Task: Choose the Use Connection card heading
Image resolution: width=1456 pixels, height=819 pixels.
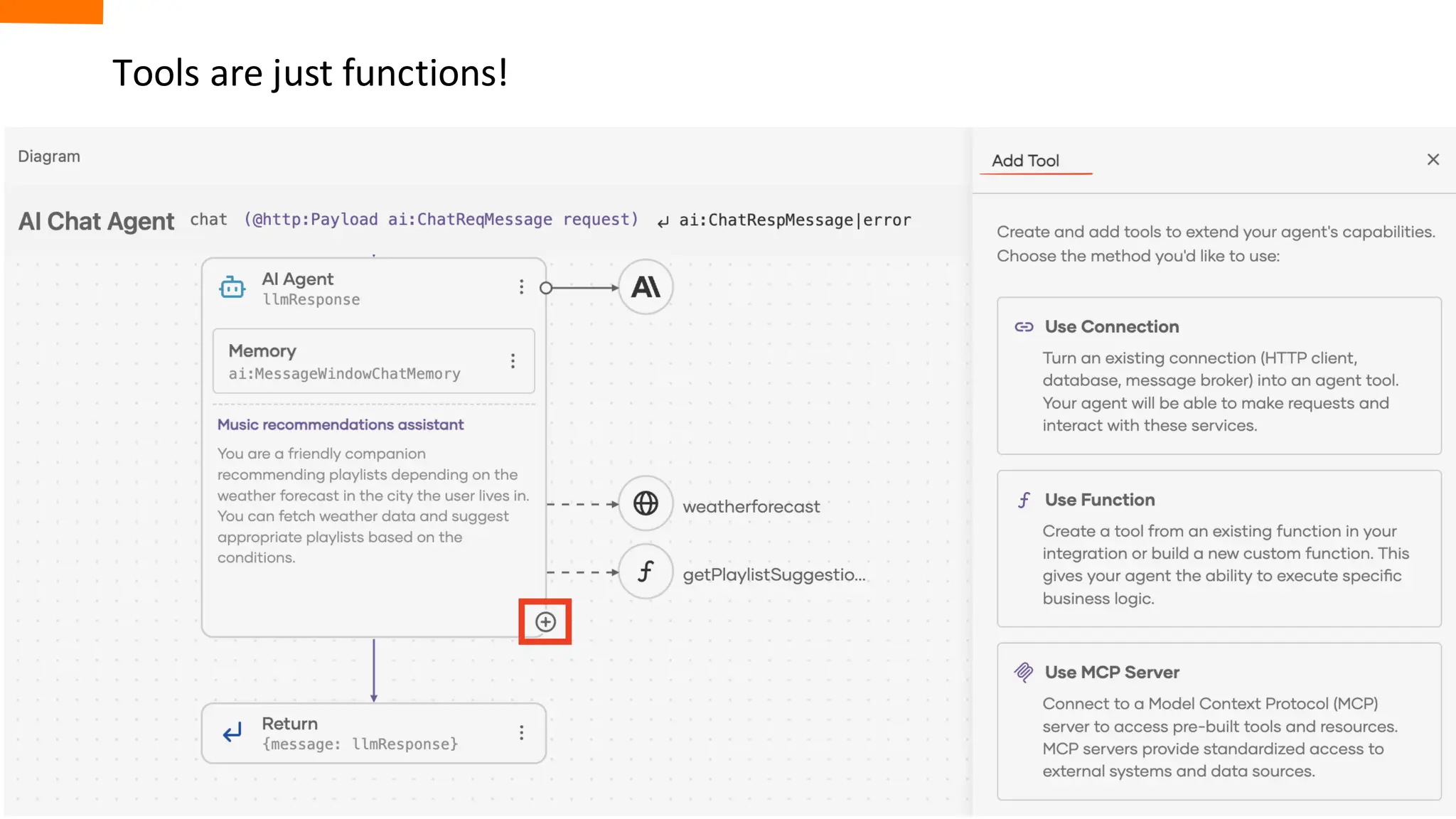Action: click(1111, 327)
